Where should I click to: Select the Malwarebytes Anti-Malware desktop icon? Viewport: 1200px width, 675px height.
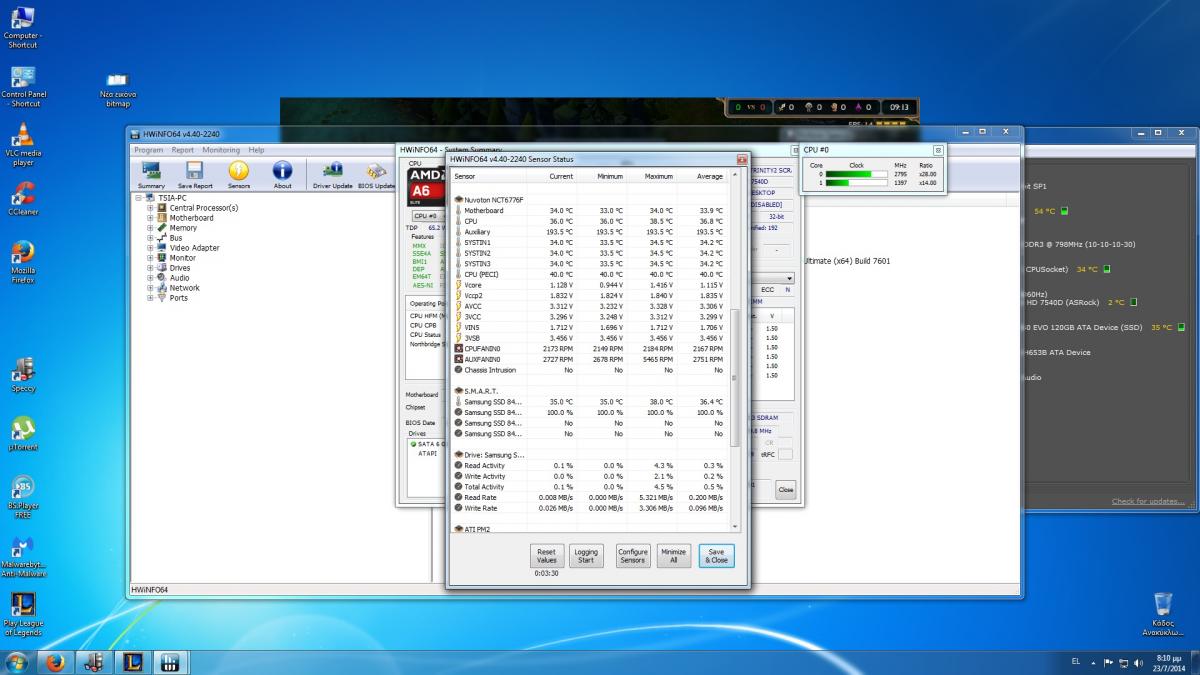[x=23, y=557]
